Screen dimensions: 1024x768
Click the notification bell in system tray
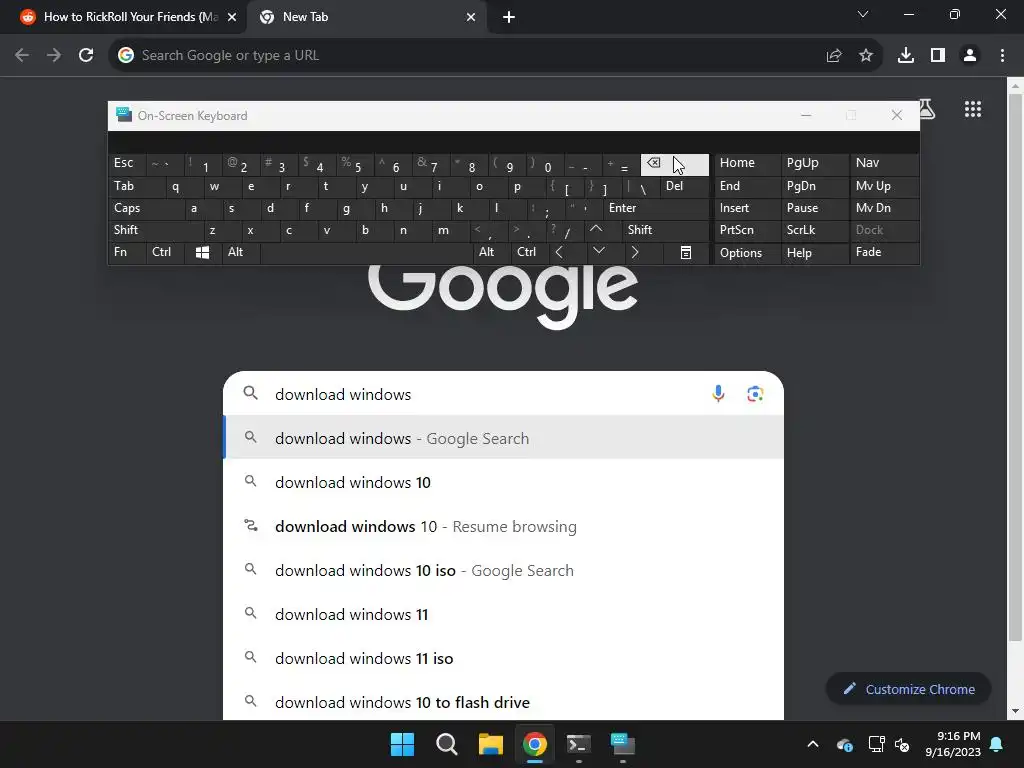(997, 744)
